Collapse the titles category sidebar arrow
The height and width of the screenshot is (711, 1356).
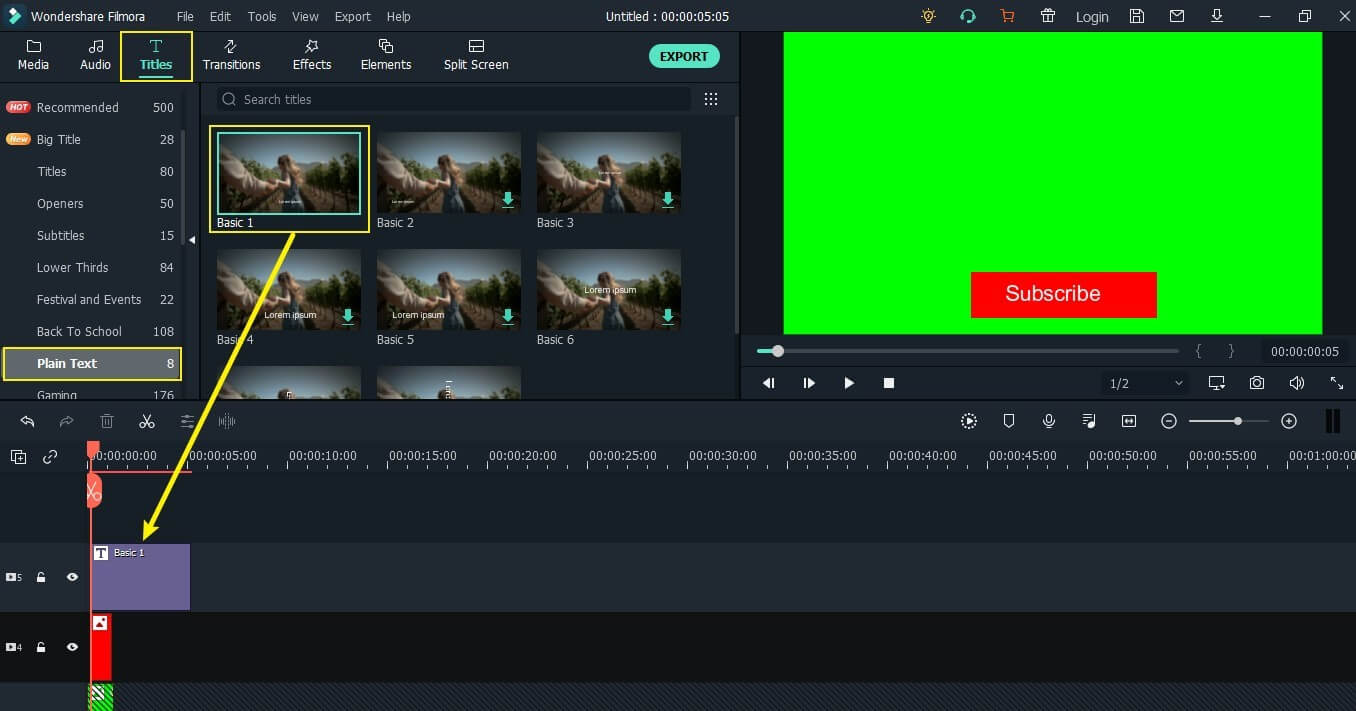(x=192, y=239)
